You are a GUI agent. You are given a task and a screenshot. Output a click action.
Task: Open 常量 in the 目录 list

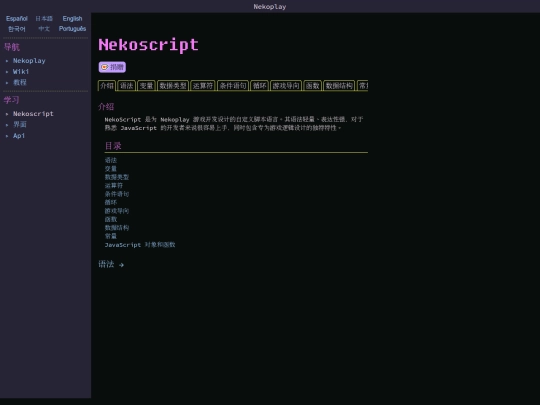[x=111, y=236]
